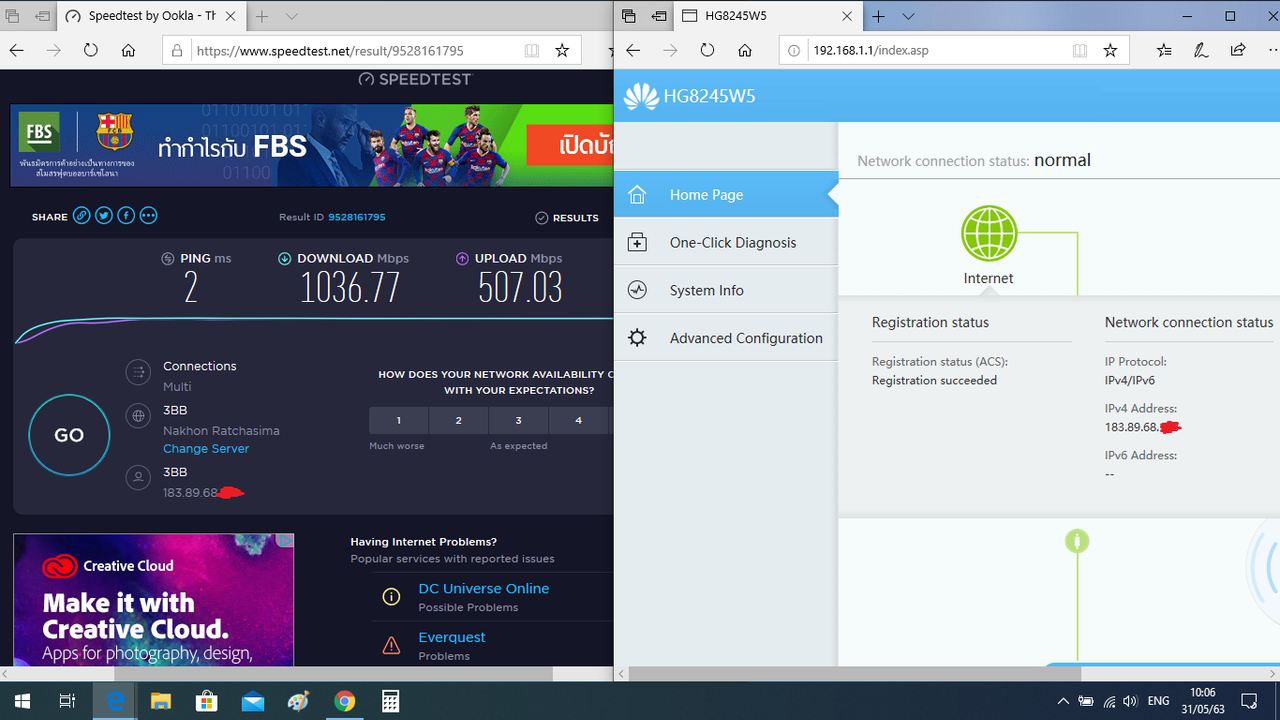Refresh the Speedtest page

91,50
